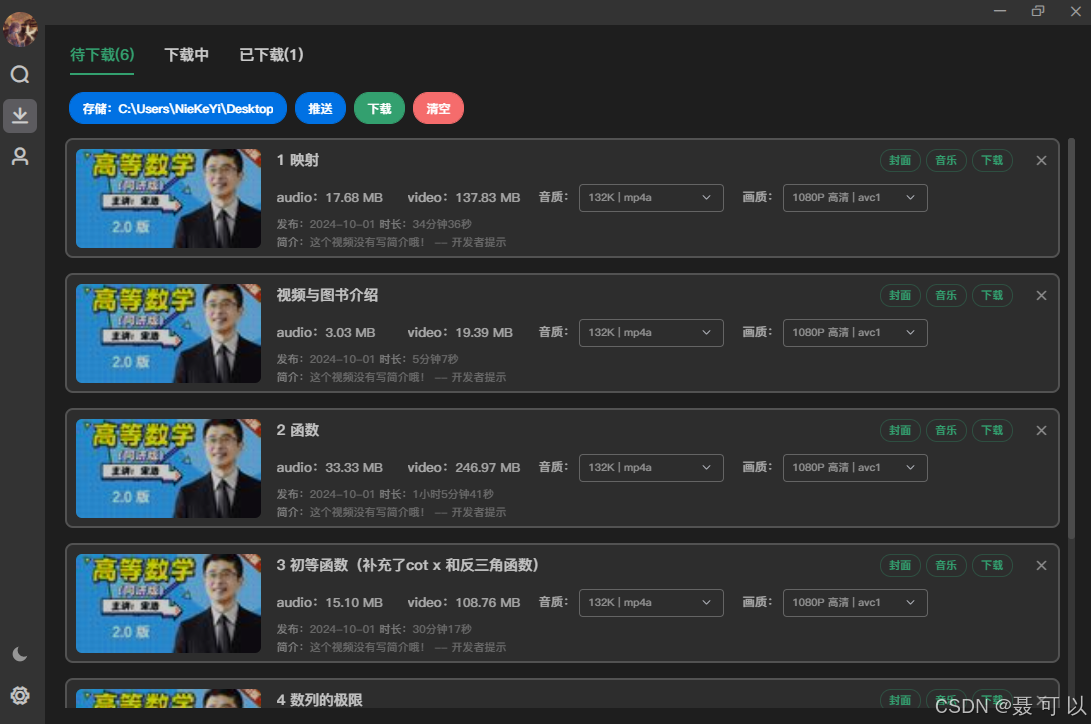Remove the '3 初等函数' item with X
The width and height of the screenshot is (1091, 724).
click(x=1041, y=565)
